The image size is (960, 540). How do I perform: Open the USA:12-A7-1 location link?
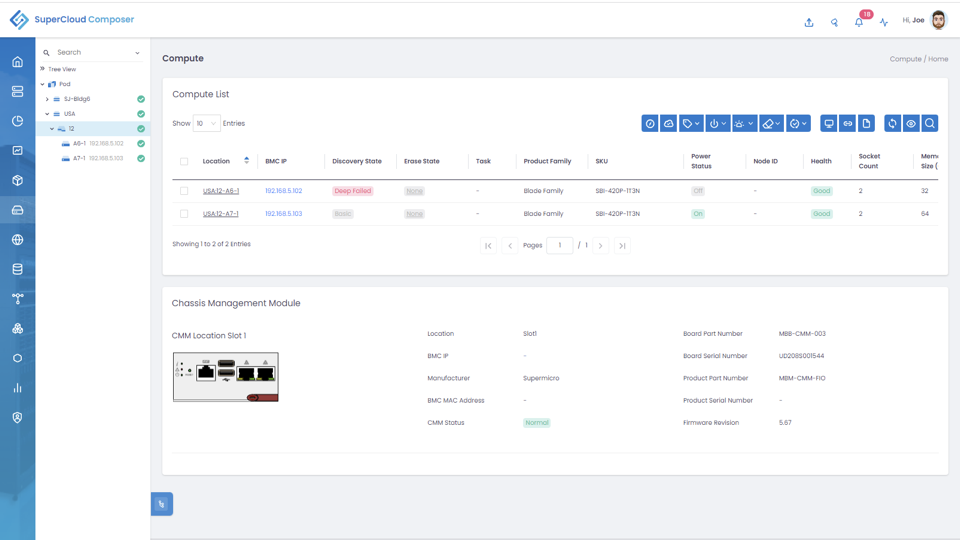(220, 214)
